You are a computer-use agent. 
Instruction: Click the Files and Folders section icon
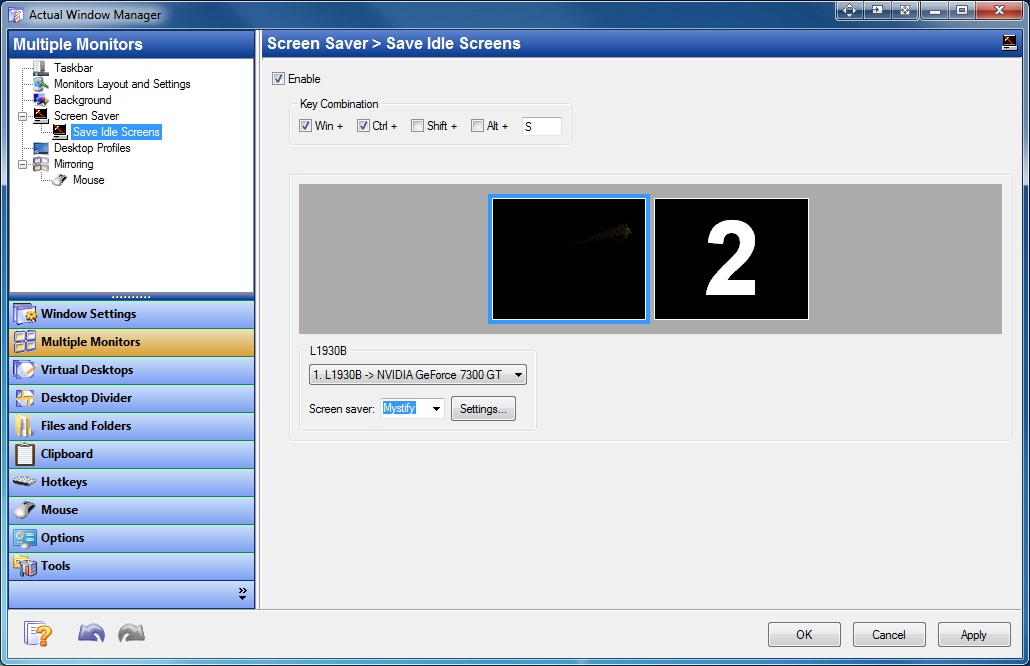coord(25,426)
